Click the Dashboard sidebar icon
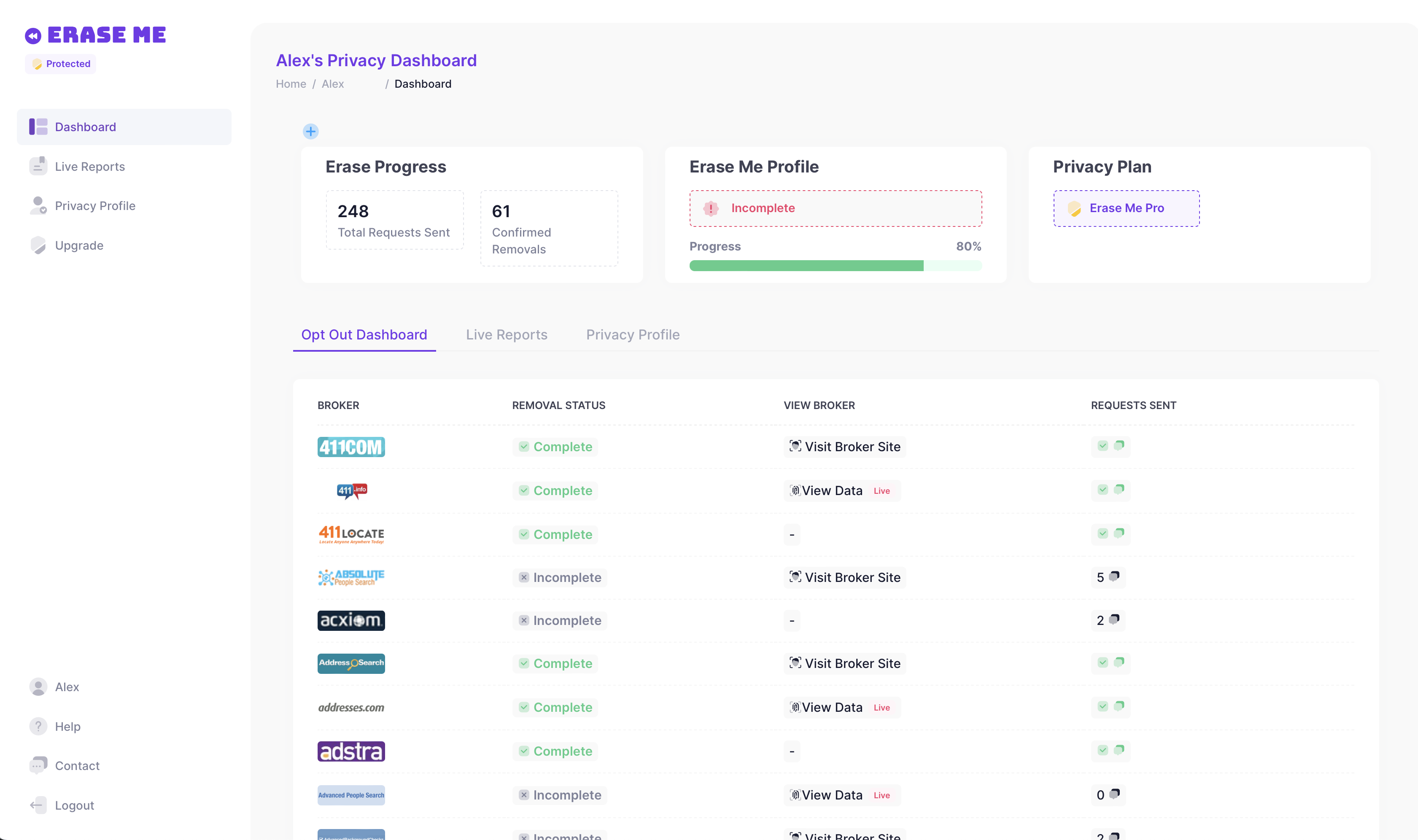Image resolution: width=1418 pixels, height=840 pixels. click(x=38, y=127)
